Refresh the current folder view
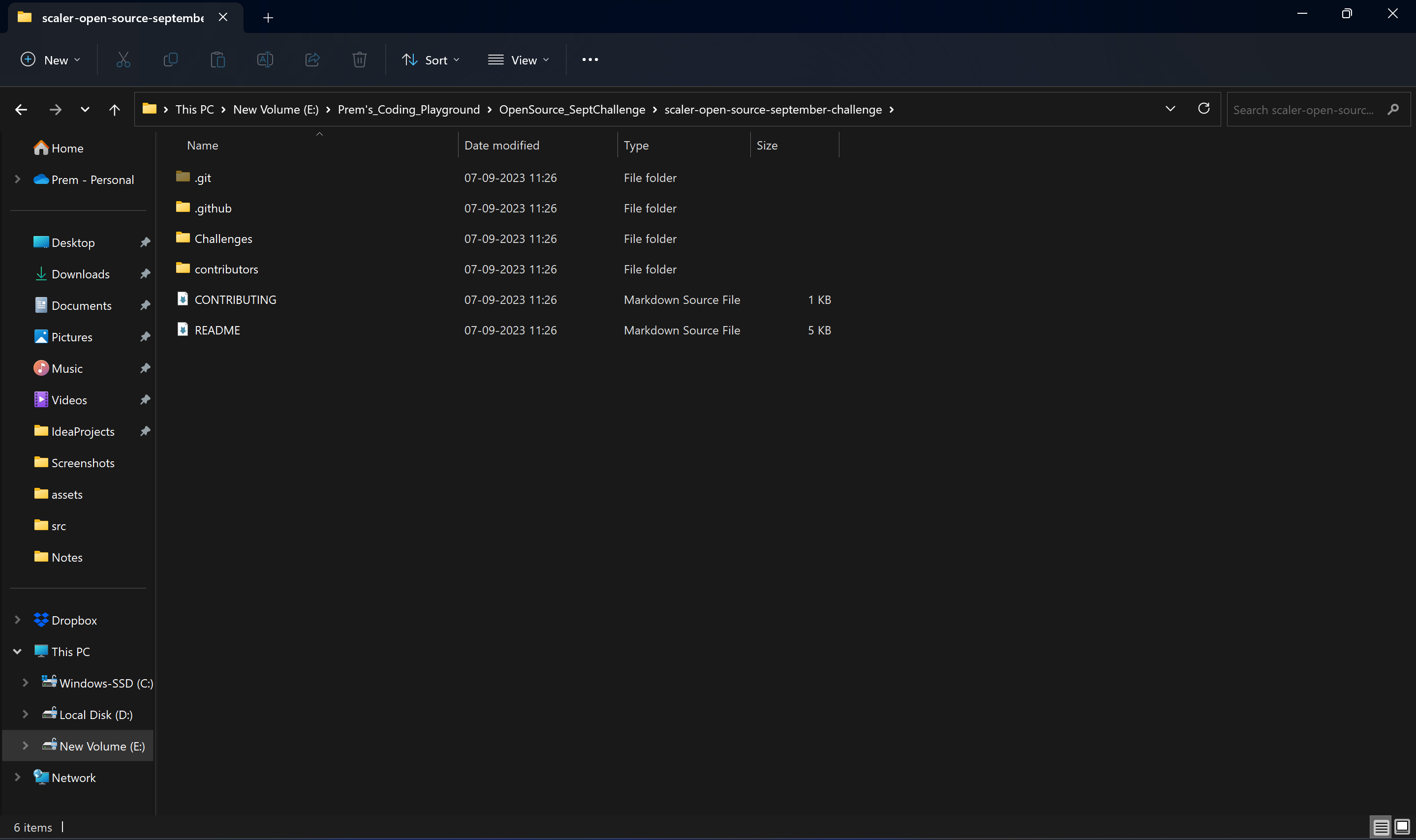 1203,109
